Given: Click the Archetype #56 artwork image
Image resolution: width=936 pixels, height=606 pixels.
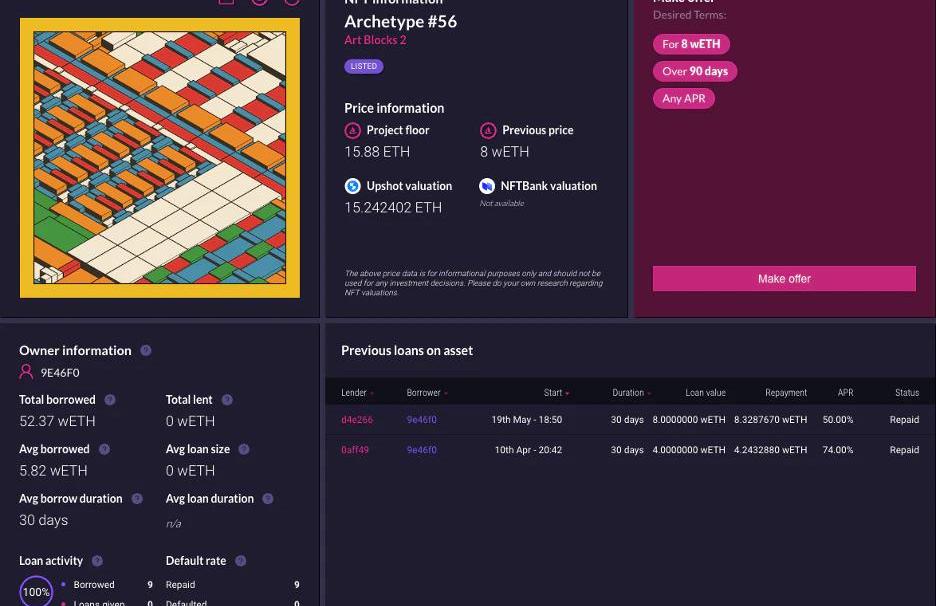Looking at the screenshot, I should click(160, 158).
